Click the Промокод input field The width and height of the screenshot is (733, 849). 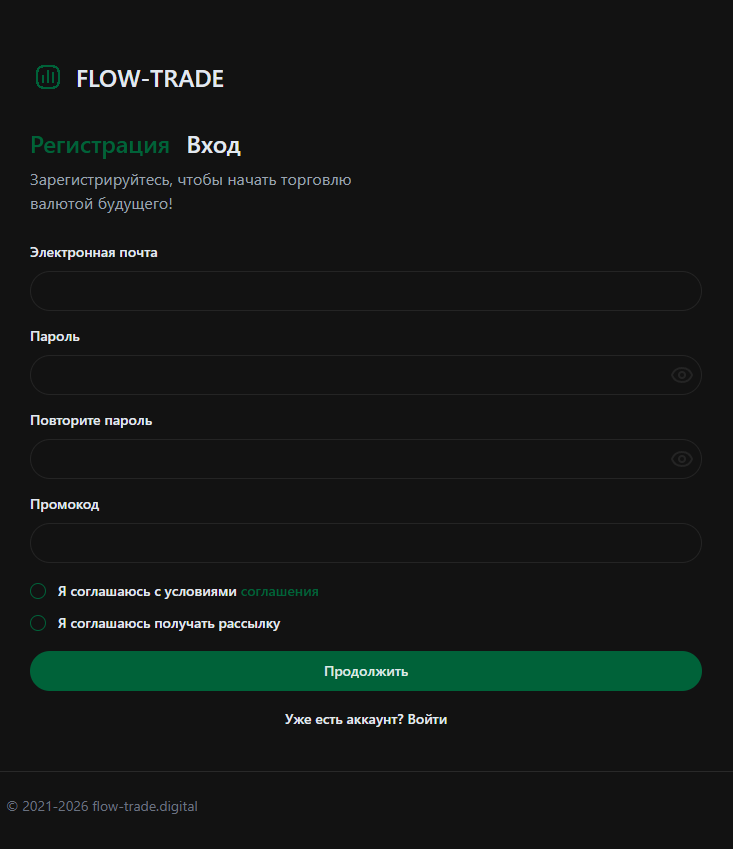click(x=365, y=543)
